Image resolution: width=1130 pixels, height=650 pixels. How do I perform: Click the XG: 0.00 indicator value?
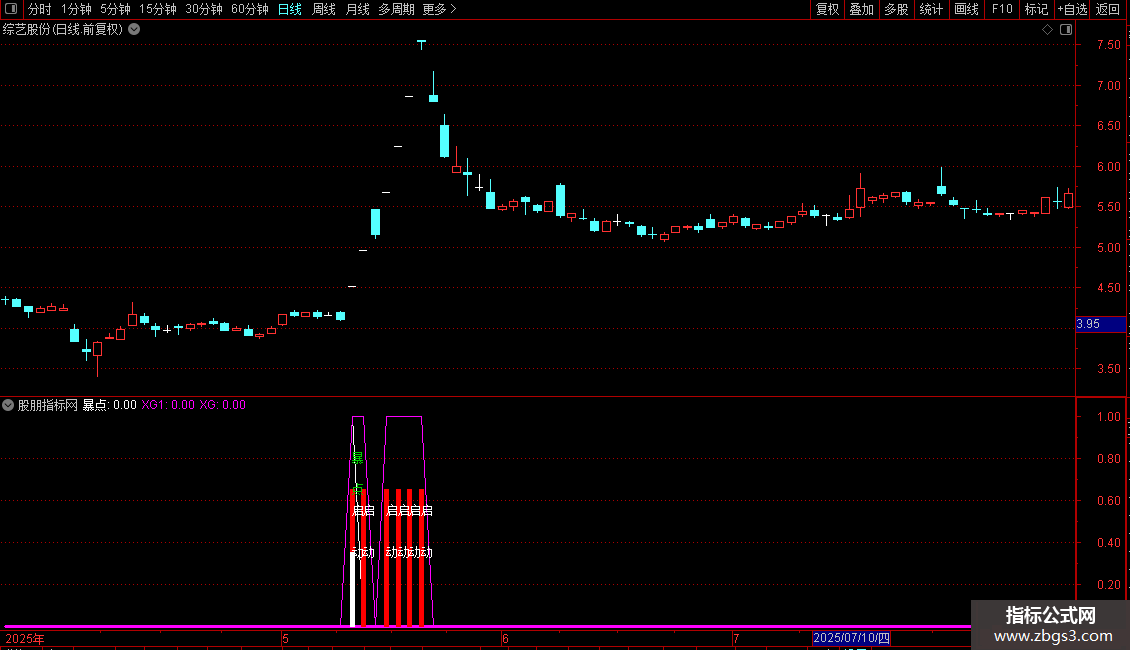pyautogui.click(x=223, y=405)
